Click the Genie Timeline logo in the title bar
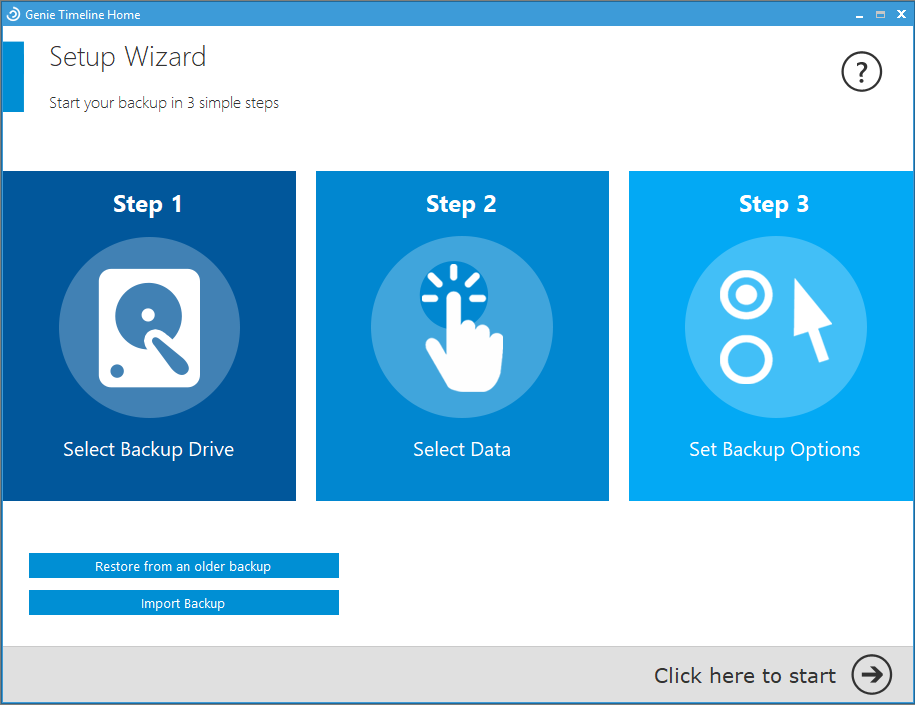The image size is (915, 705). click(x=13, y=13)
